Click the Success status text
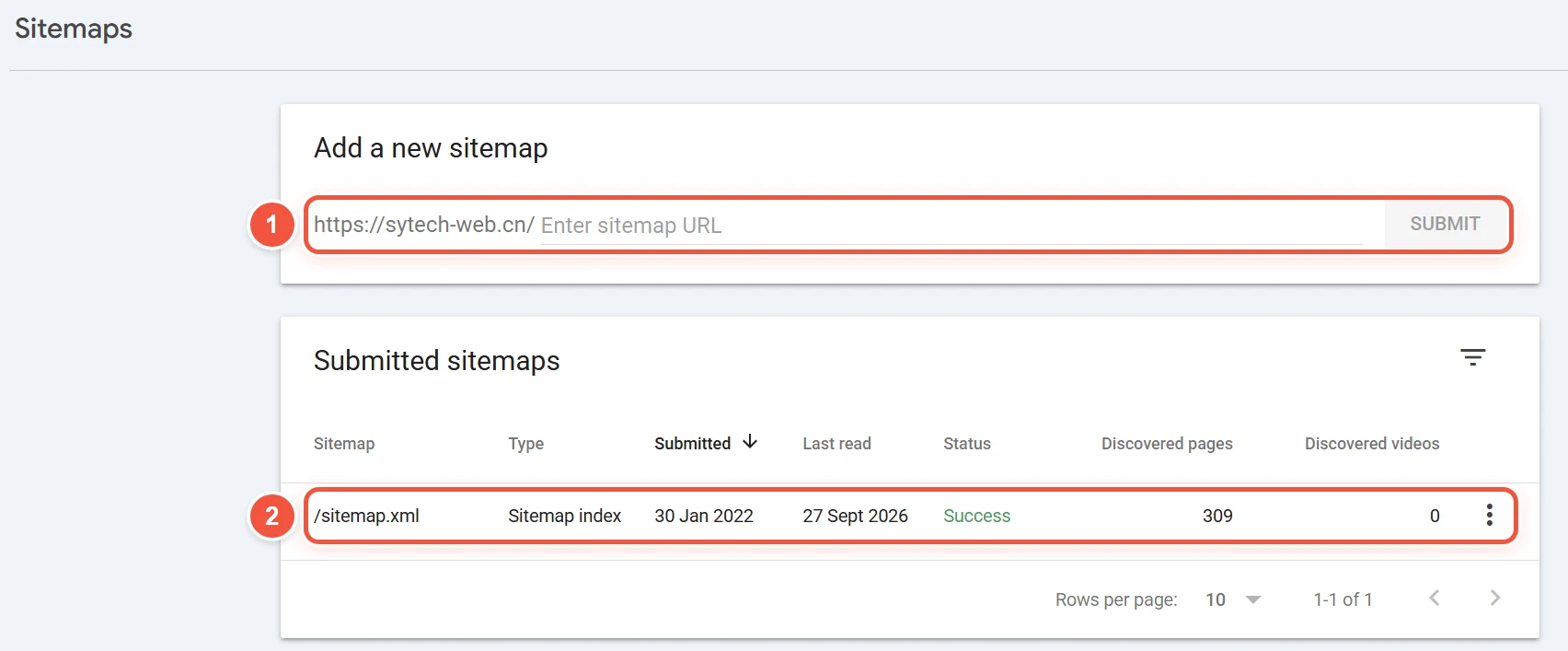Image resolution: width=1568 pixels, height=651 pixels. click(x=976, y=516)
